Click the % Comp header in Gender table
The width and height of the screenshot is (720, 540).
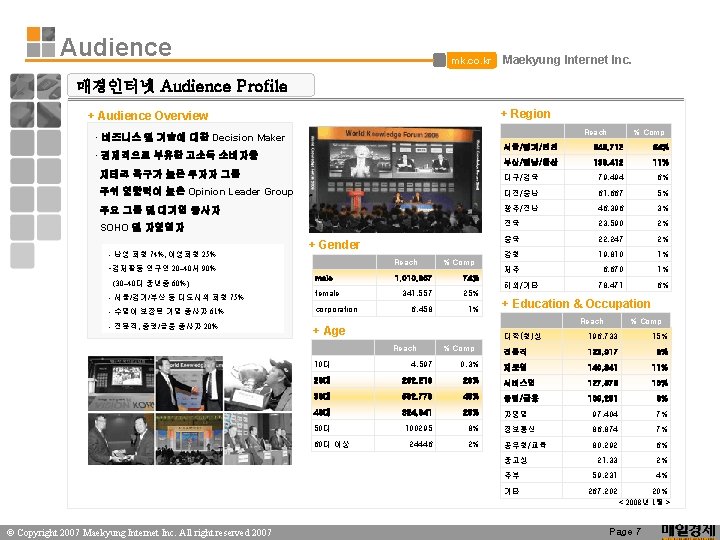click(459, 262)
